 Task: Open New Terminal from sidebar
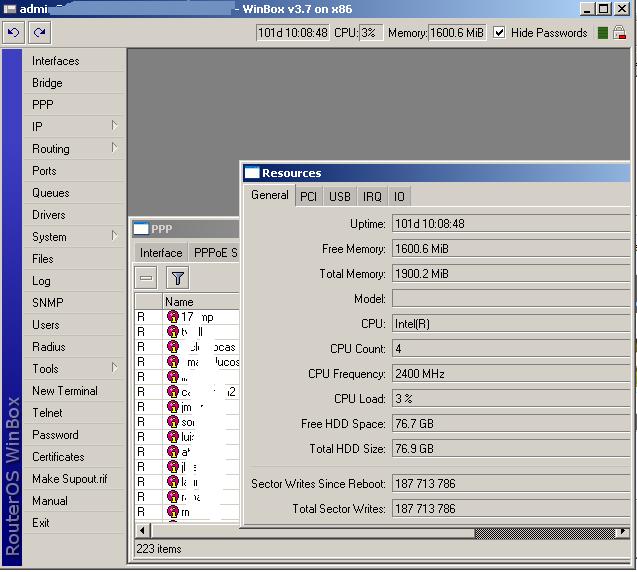tap(65, 391)
